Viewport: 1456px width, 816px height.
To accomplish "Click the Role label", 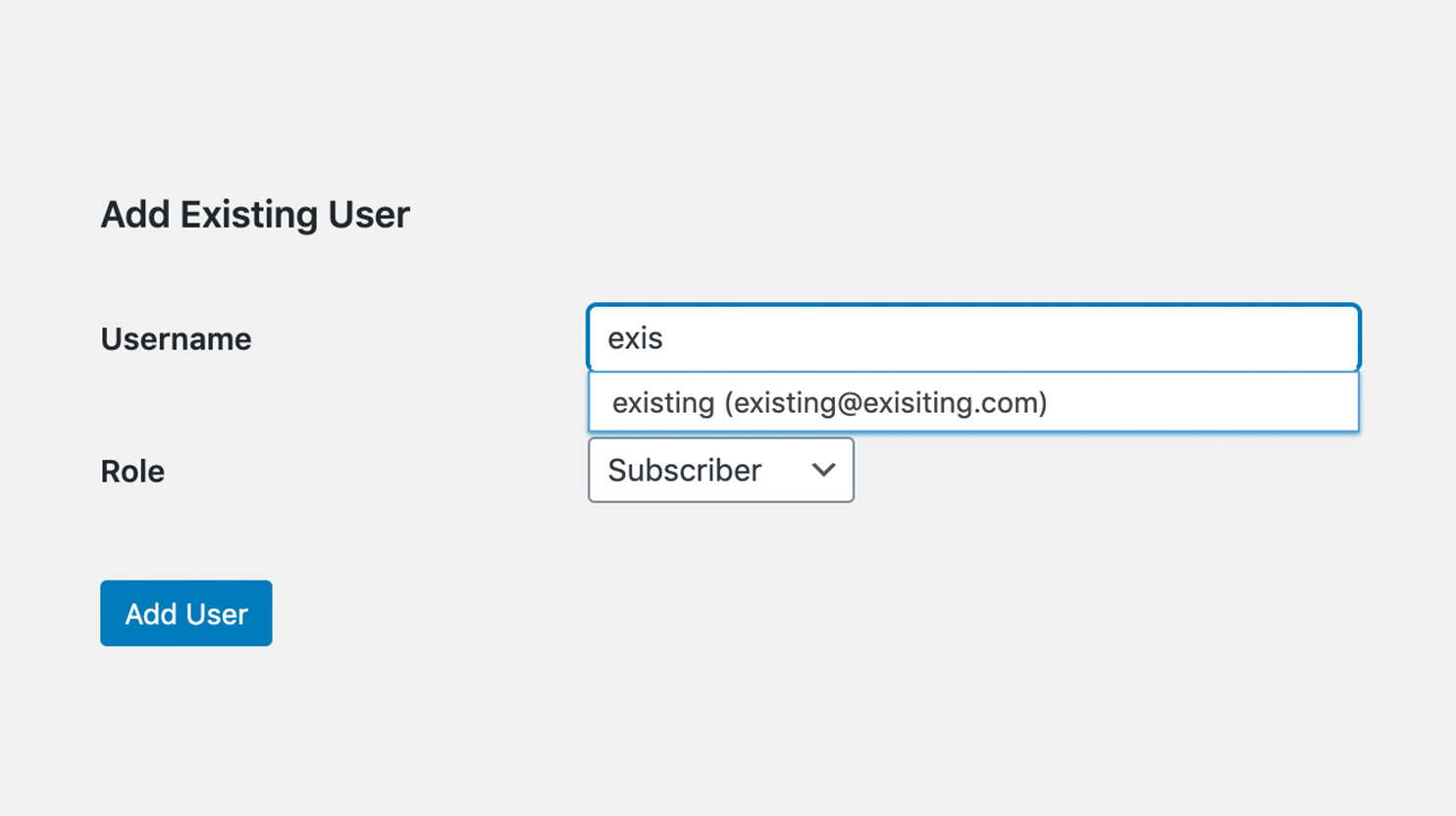I will [x=131, y=471].
